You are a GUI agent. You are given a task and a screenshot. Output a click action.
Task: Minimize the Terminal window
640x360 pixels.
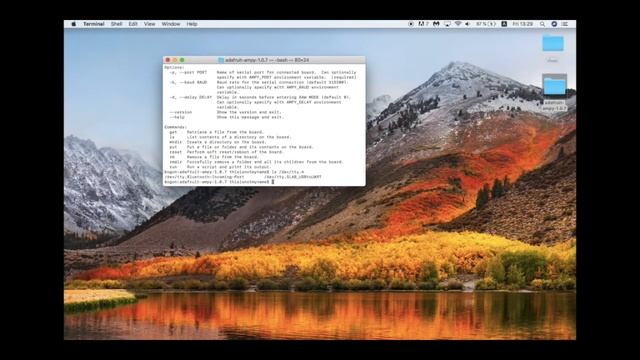[x=175, y=60]
